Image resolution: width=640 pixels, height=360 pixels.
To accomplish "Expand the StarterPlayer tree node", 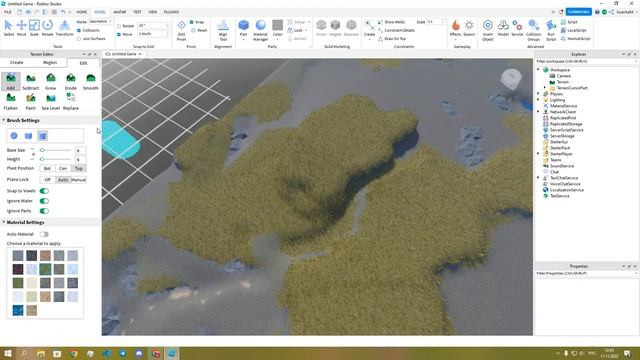I will coord(538,154).
